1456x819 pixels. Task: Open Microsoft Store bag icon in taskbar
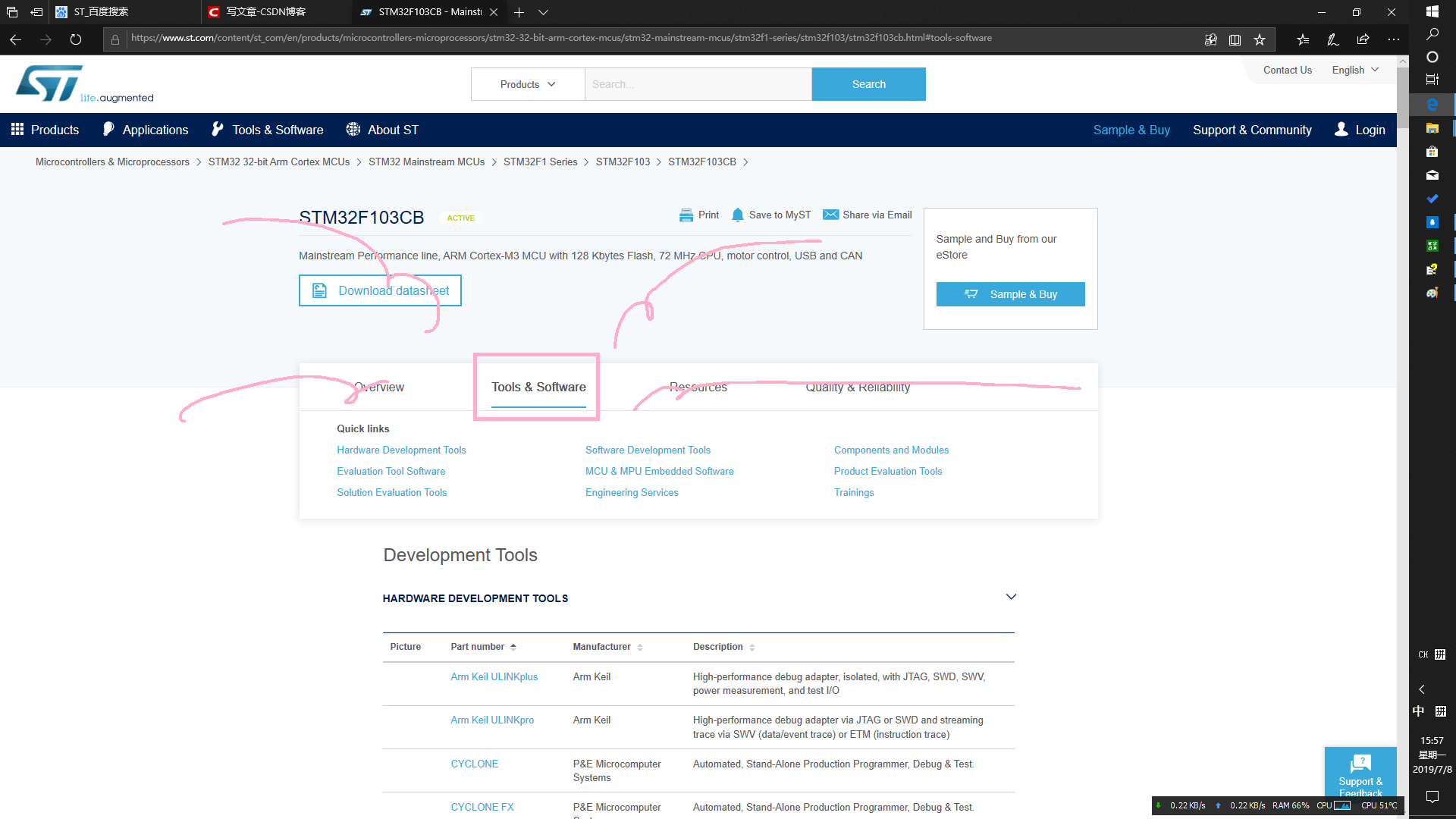point(1432,152)
